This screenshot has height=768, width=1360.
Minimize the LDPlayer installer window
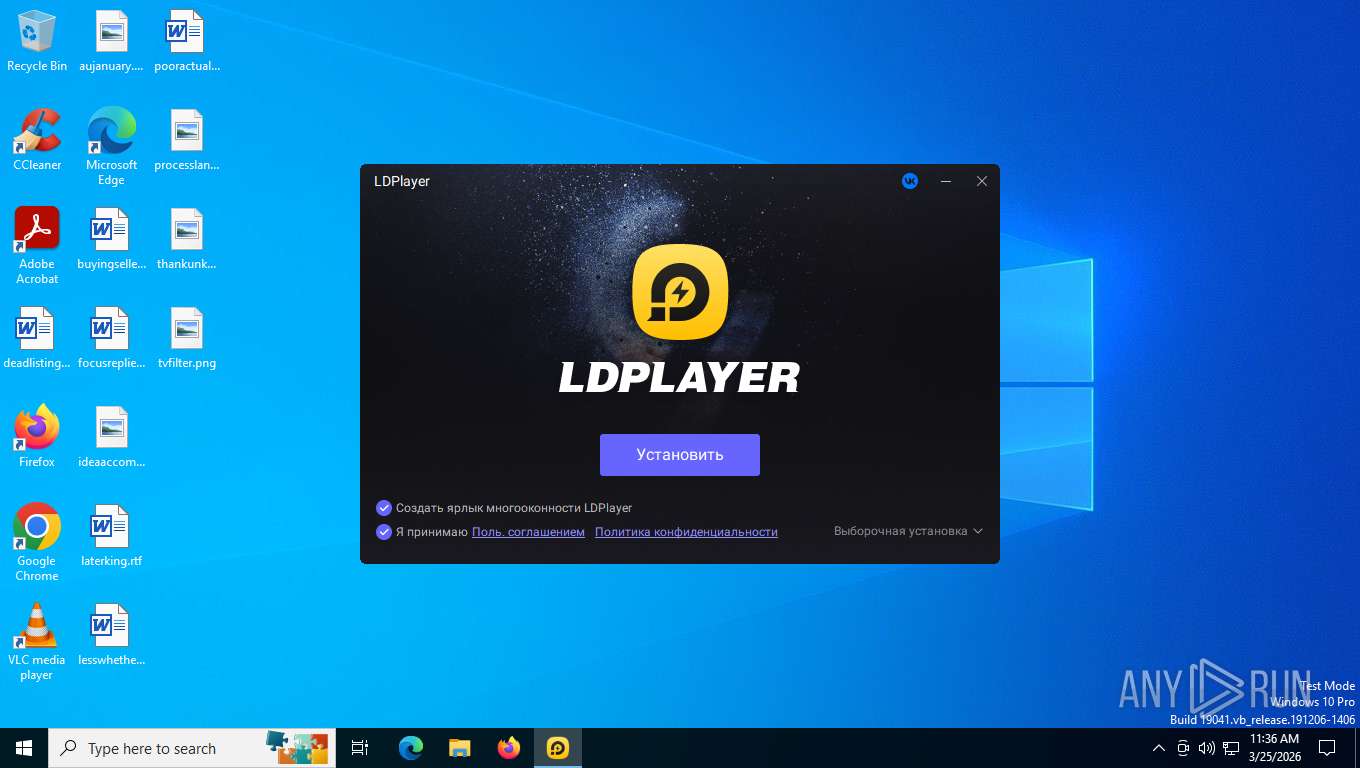coord(946,181)
